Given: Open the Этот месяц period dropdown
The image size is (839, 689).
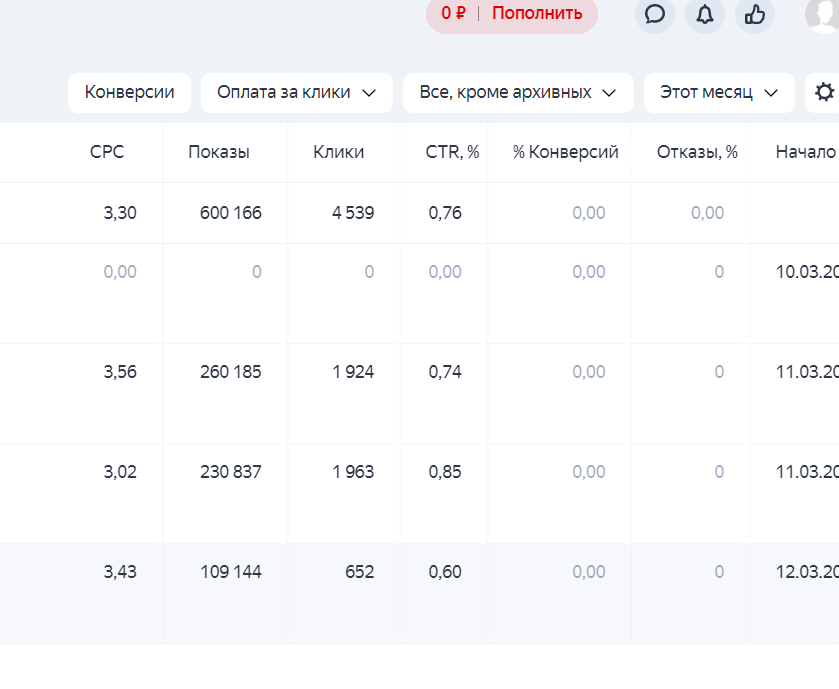Looking at the screenshot, I should click(719, 92).
